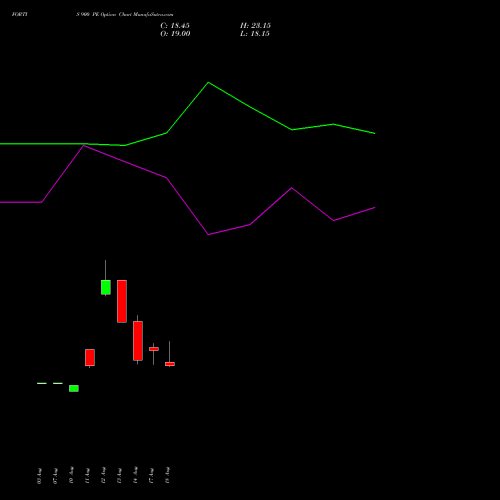This screenshot has height=500, width=500.
Task: Select the green candle for 12 Aug
Action: 106,287
